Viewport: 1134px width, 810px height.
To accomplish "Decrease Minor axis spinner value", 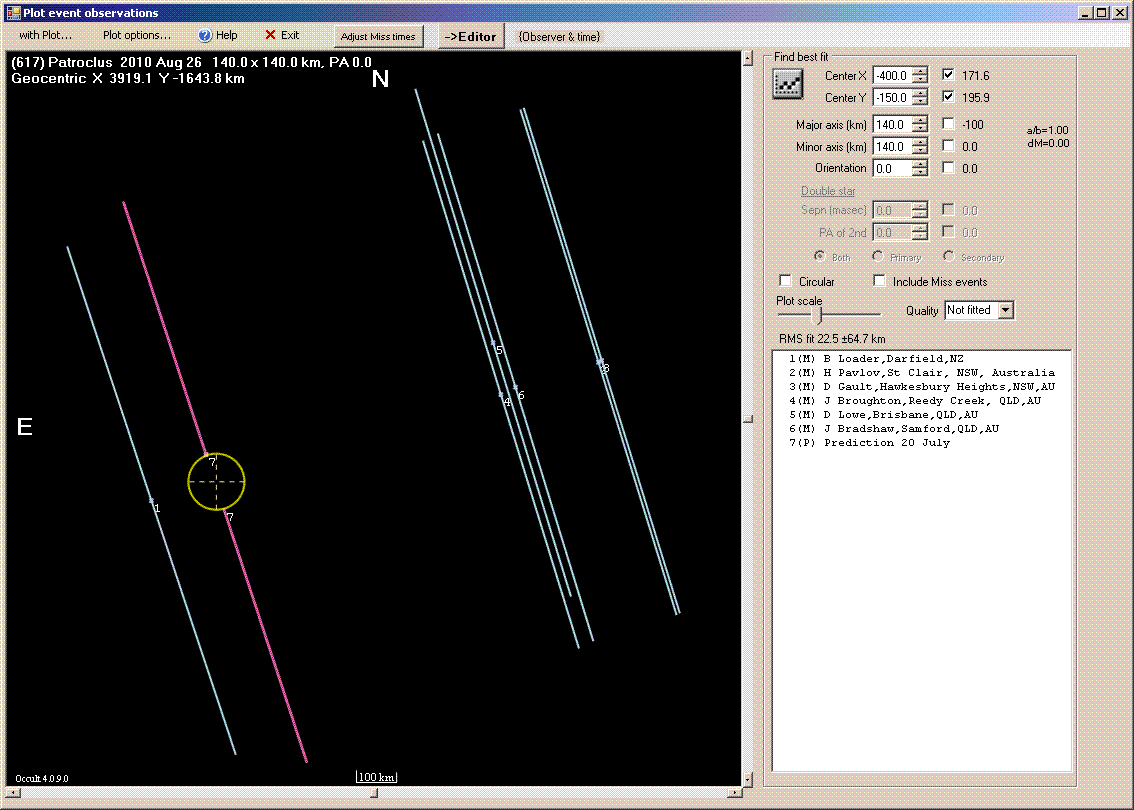I will pos(920,150).
